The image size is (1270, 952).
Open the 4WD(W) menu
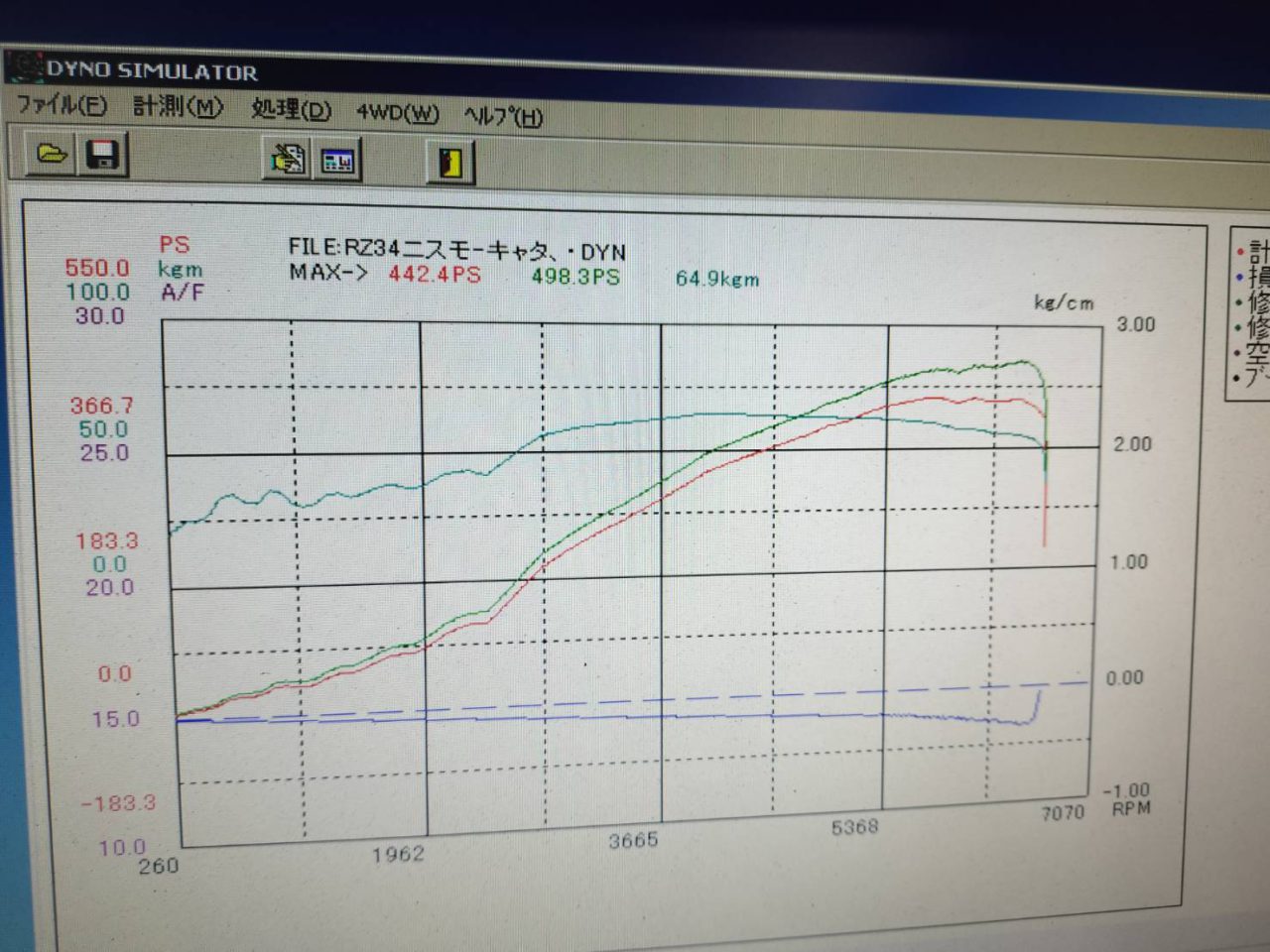[397, 113]
